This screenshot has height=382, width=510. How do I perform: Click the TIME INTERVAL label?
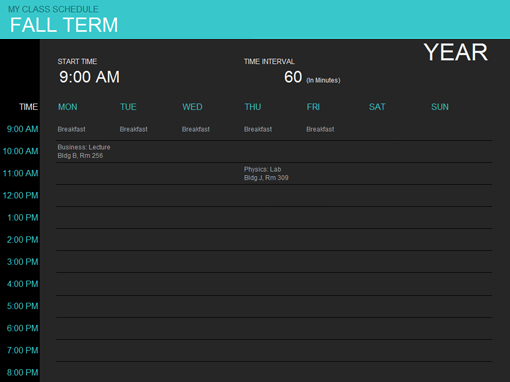269,61
